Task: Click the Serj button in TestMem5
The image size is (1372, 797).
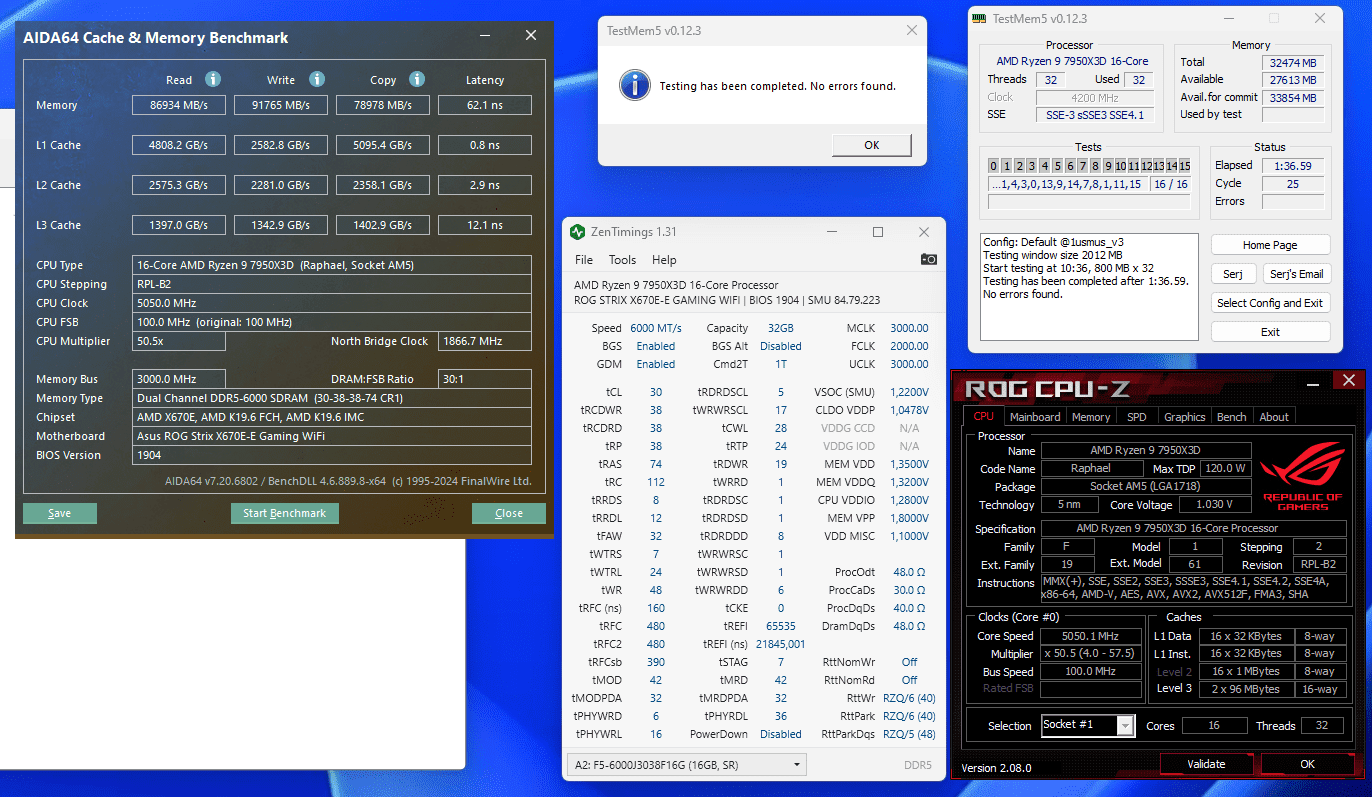Action: point(1233,274)
